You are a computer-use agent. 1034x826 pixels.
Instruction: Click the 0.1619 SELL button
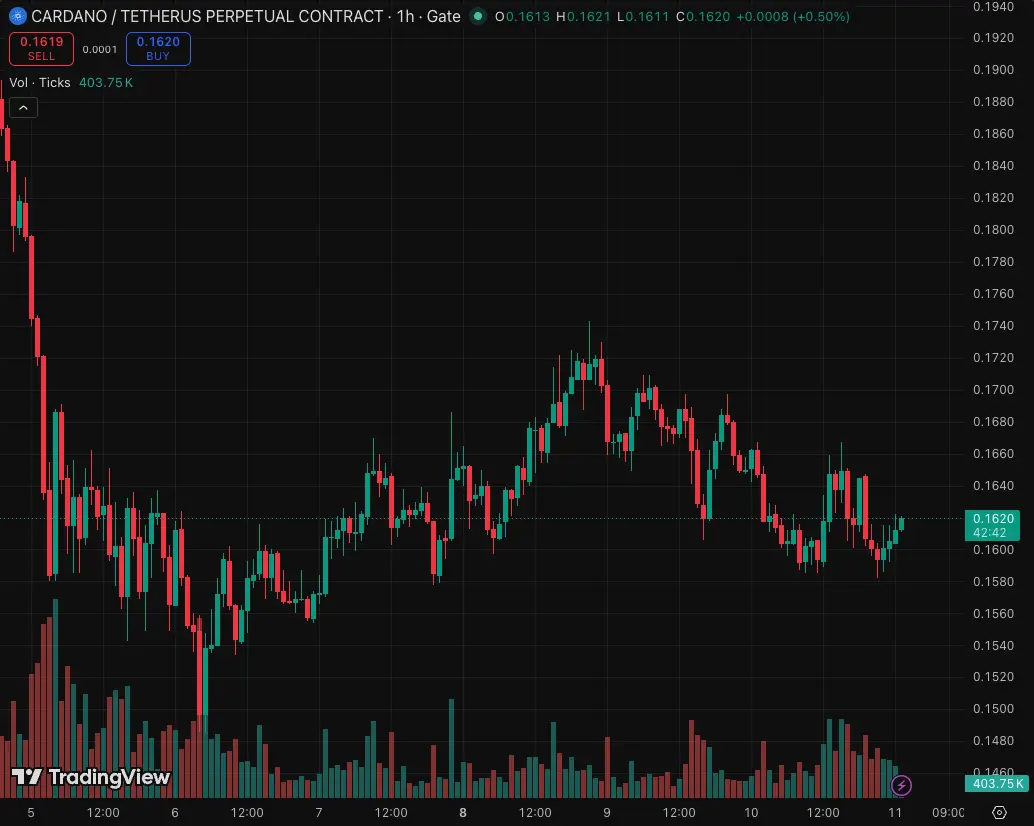42,48
